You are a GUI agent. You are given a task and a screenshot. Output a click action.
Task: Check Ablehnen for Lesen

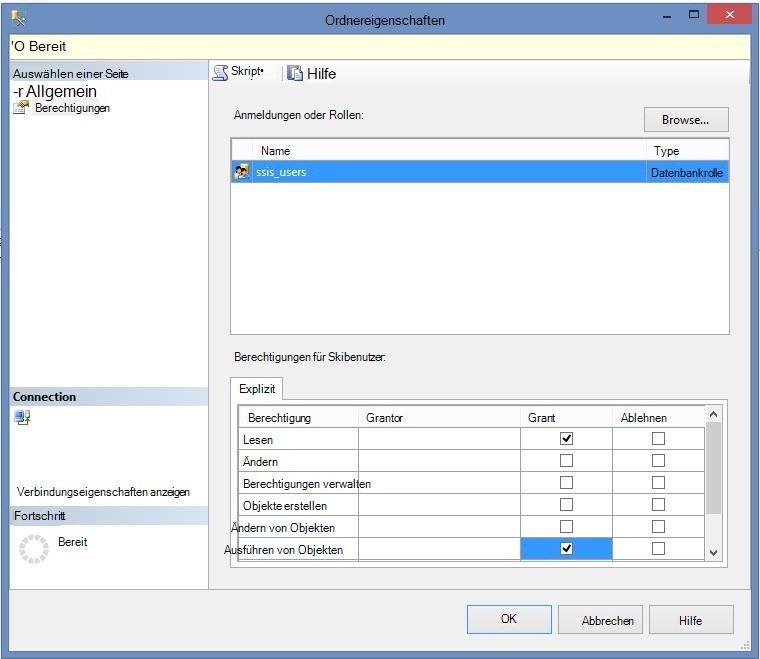click(x=658, y=439)
